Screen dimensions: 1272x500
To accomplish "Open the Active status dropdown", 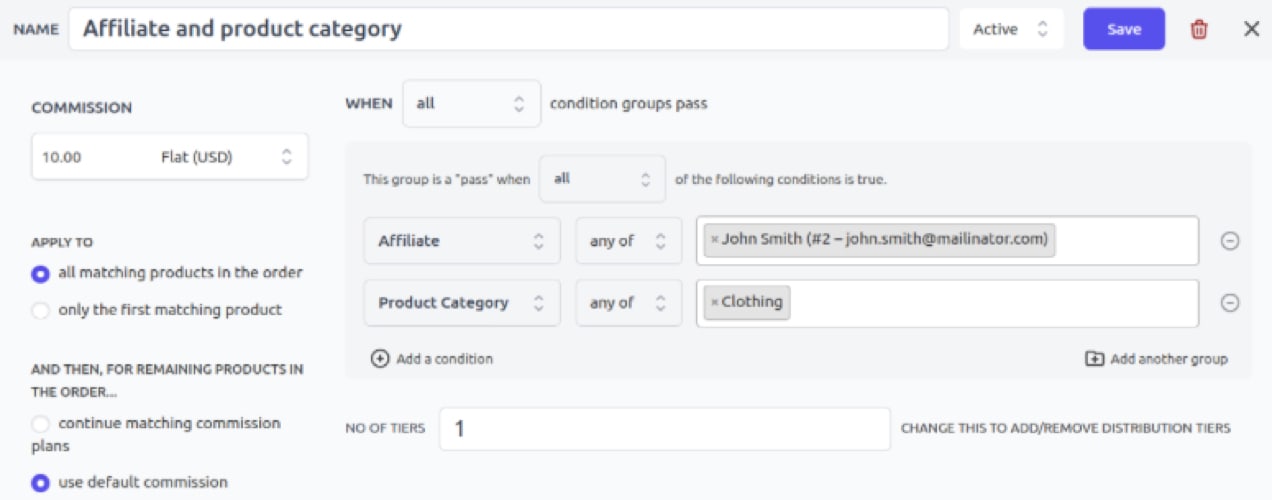I will click(x=1011, y=29).
